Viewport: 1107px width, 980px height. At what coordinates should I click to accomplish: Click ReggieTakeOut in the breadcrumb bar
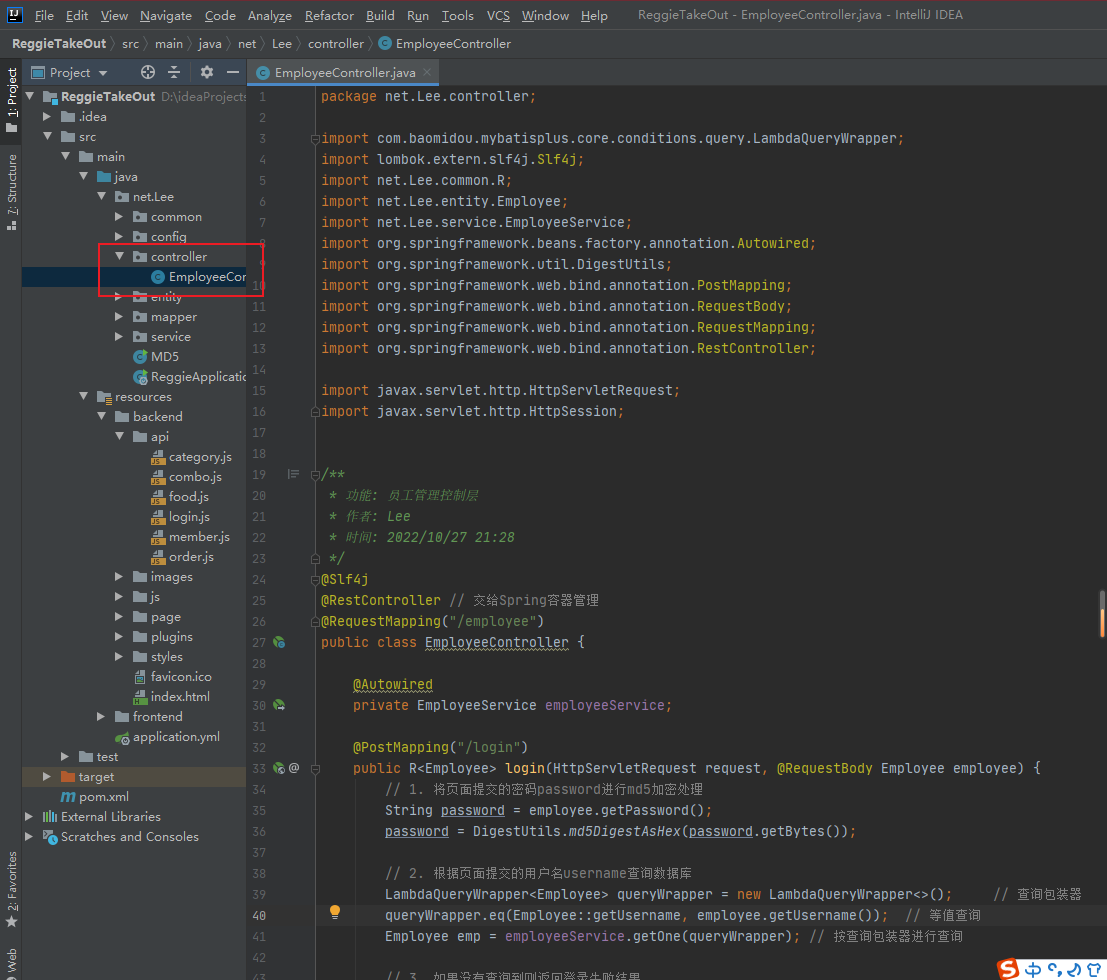click(59, 44)
